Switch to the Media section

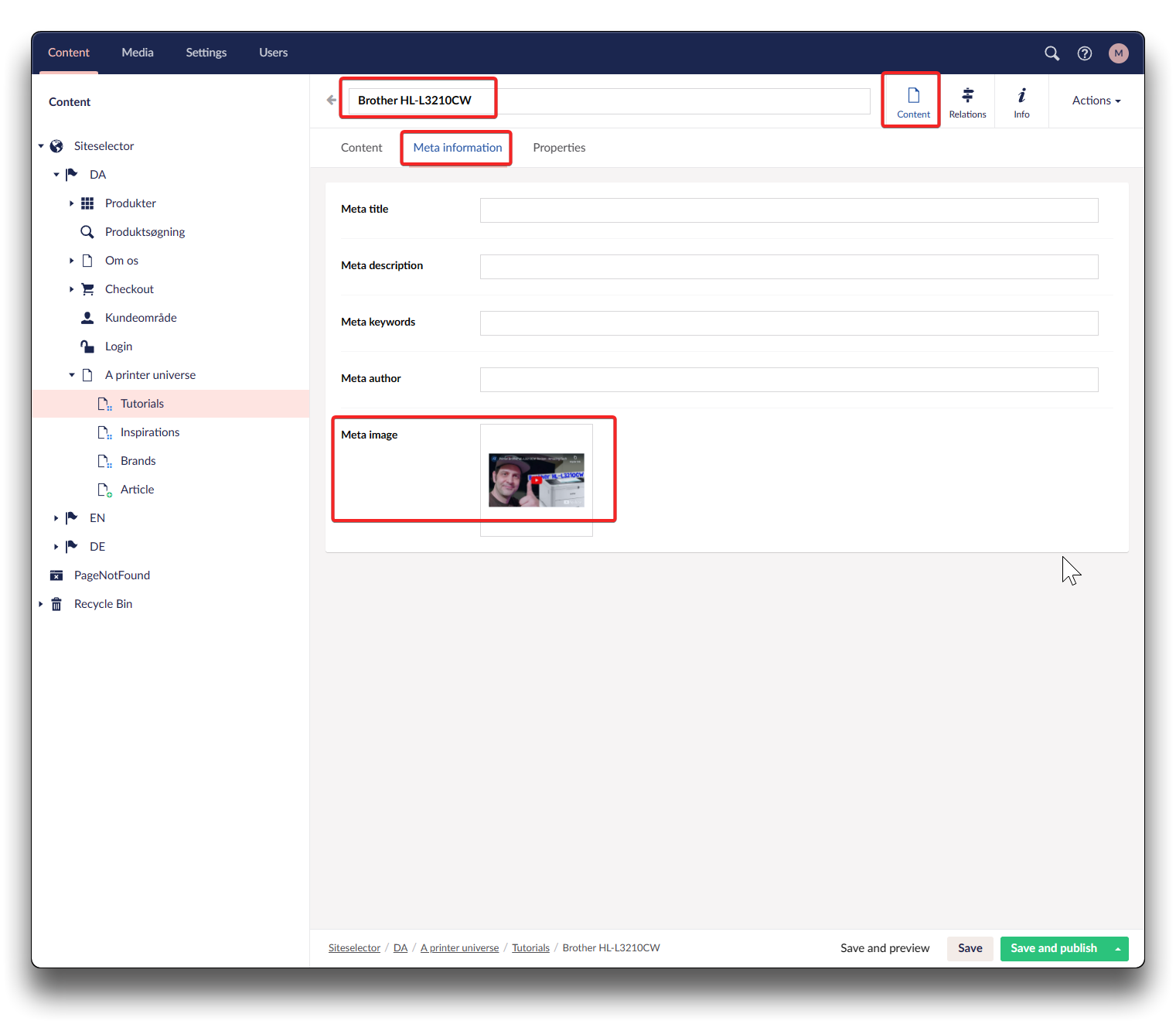(138, 53)
